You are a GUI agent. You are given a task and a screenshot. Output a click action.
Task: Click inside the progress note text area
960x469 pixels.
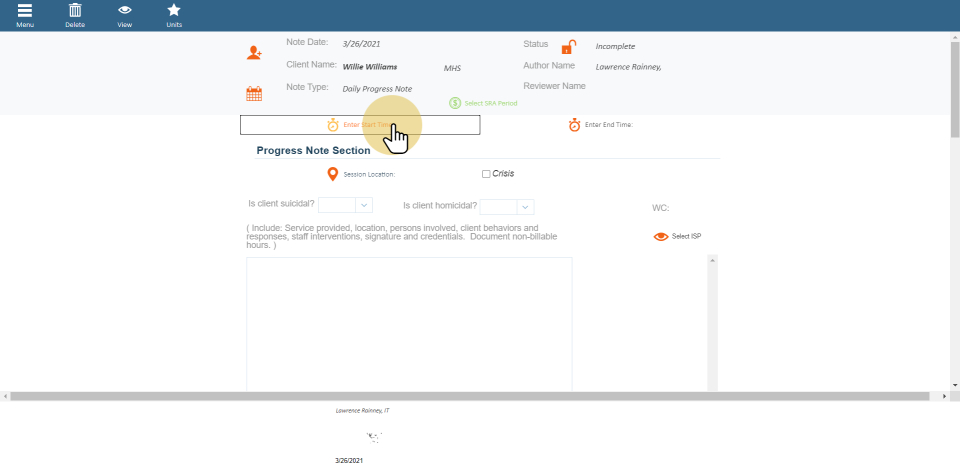[x=409, y=322]
